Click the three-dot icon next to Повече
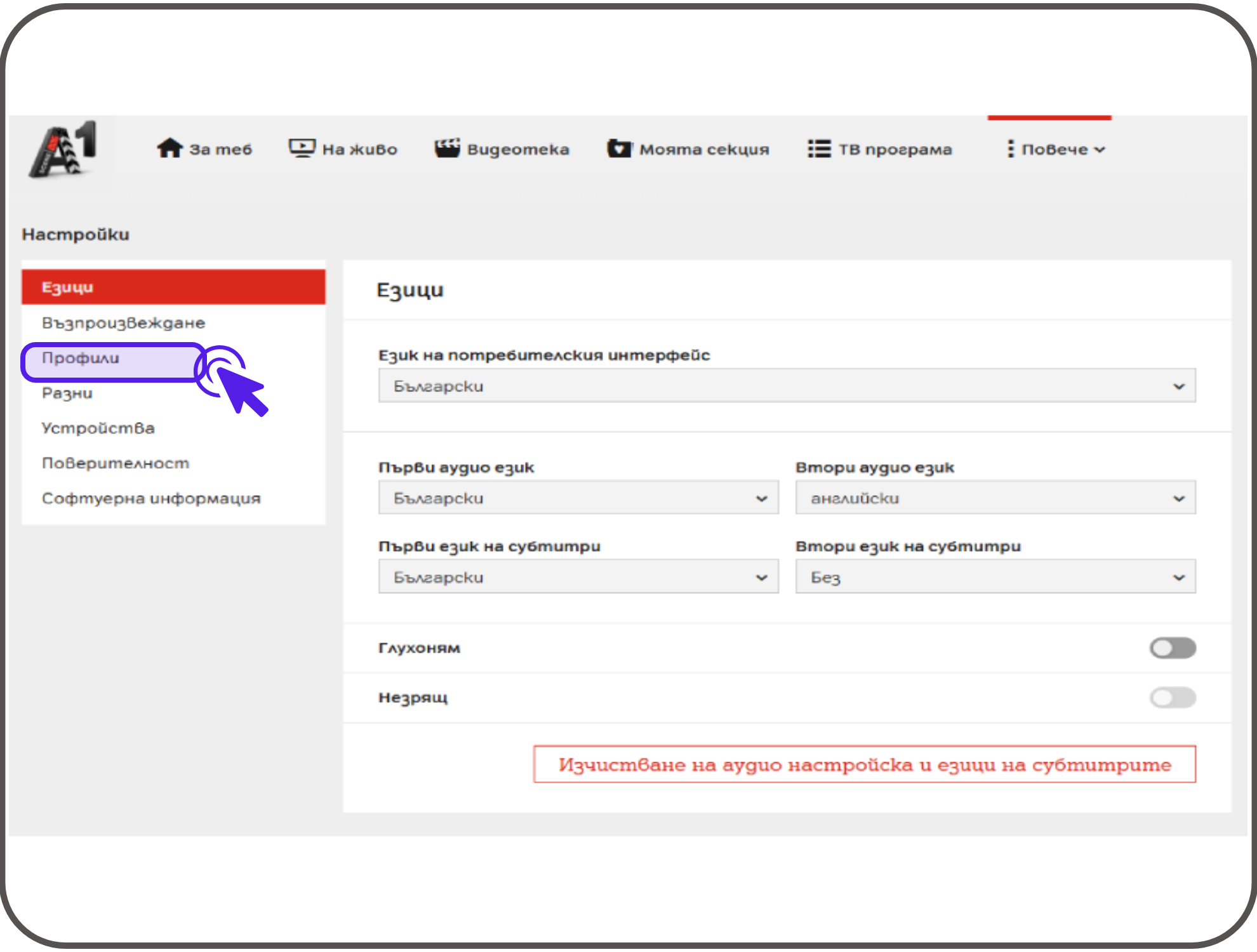The image size is (1257, 952). 1010,149
